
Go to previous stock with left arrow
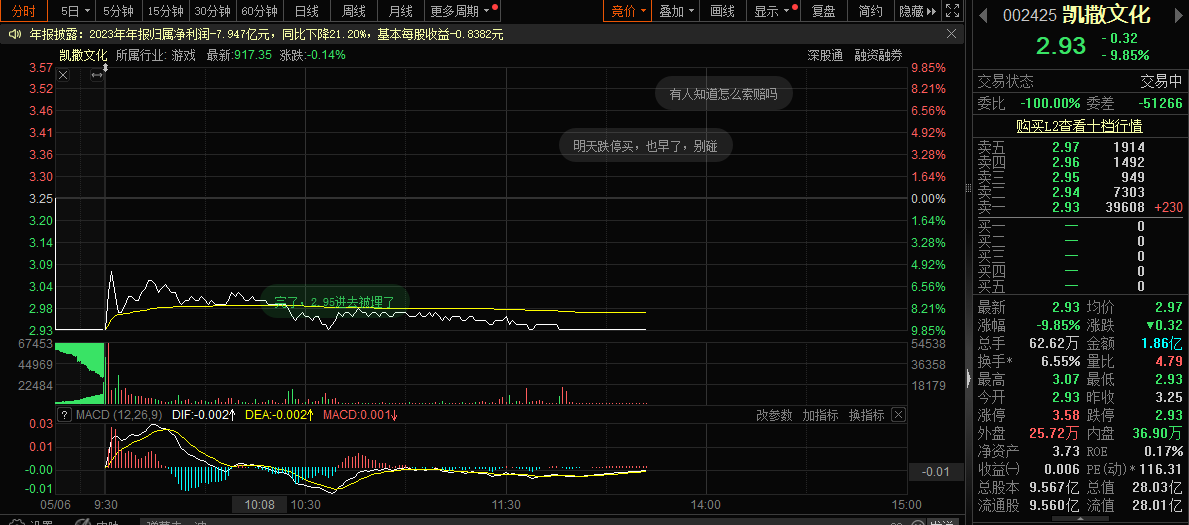tap(981, 15)
